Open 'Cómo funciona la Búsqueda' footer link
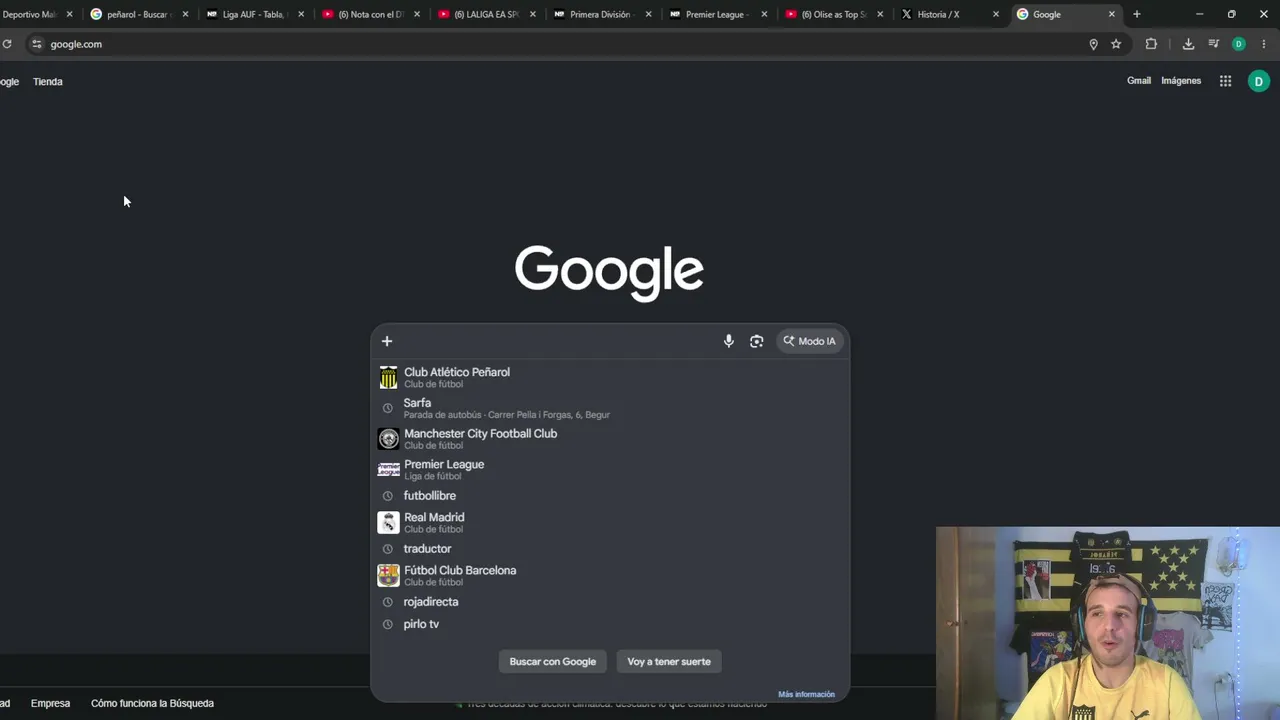Image resolution: width=1280 pixels, height=720 pixels. click(x=152, y=703)
